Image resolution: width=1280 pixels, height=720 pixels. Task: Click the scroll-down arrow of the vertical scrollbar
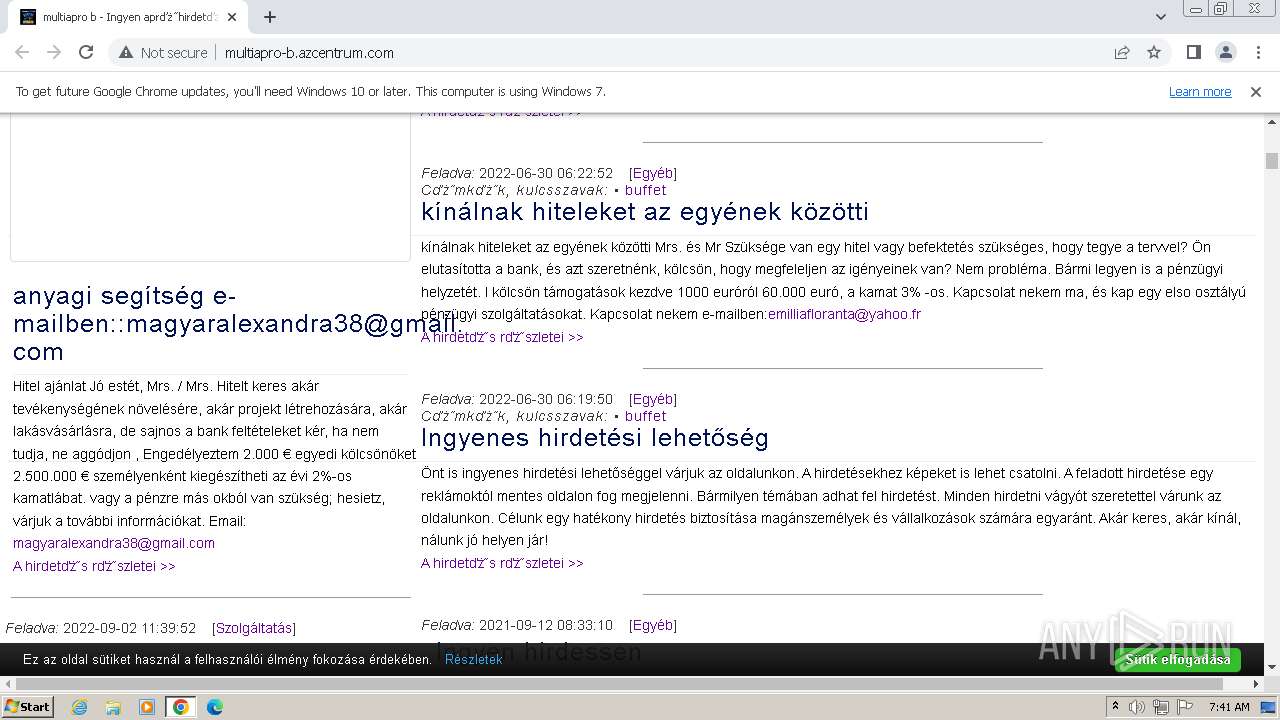tap(1272, 667)
